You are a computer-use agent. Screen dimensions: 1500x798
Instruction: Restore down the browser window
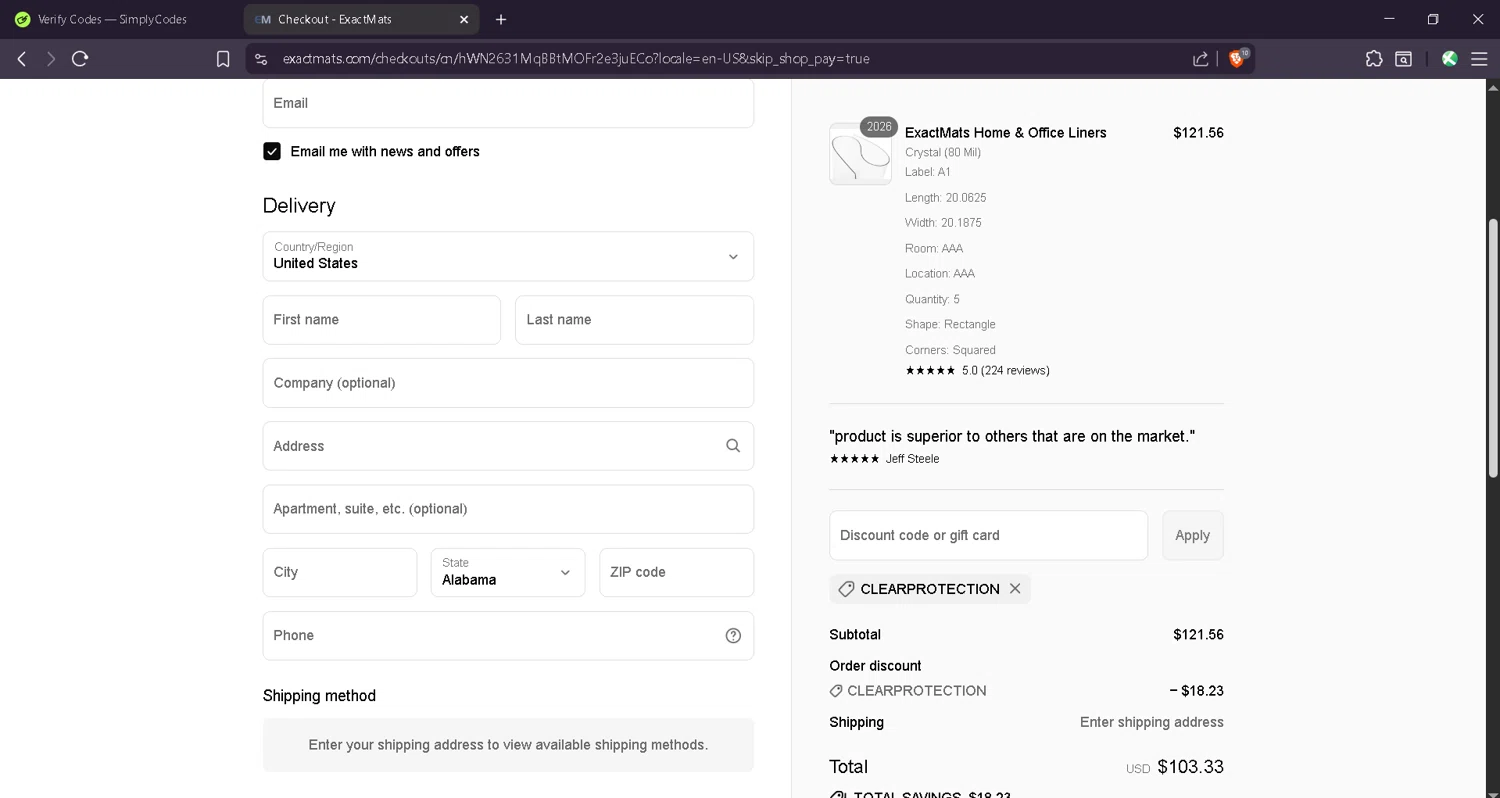coord(1433,19)
